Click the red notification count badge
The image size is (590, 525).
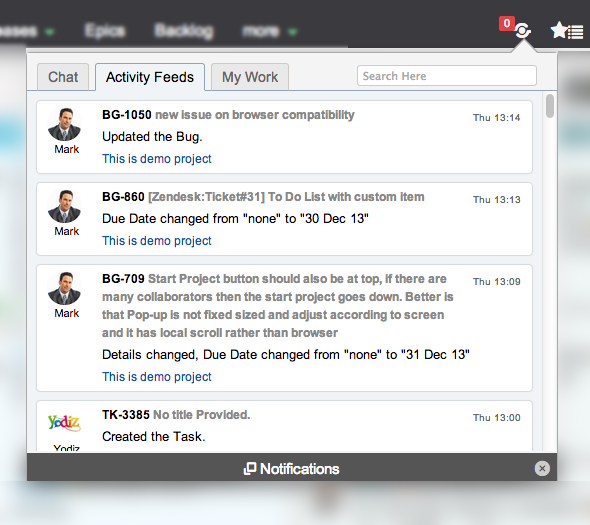[507, 23]
